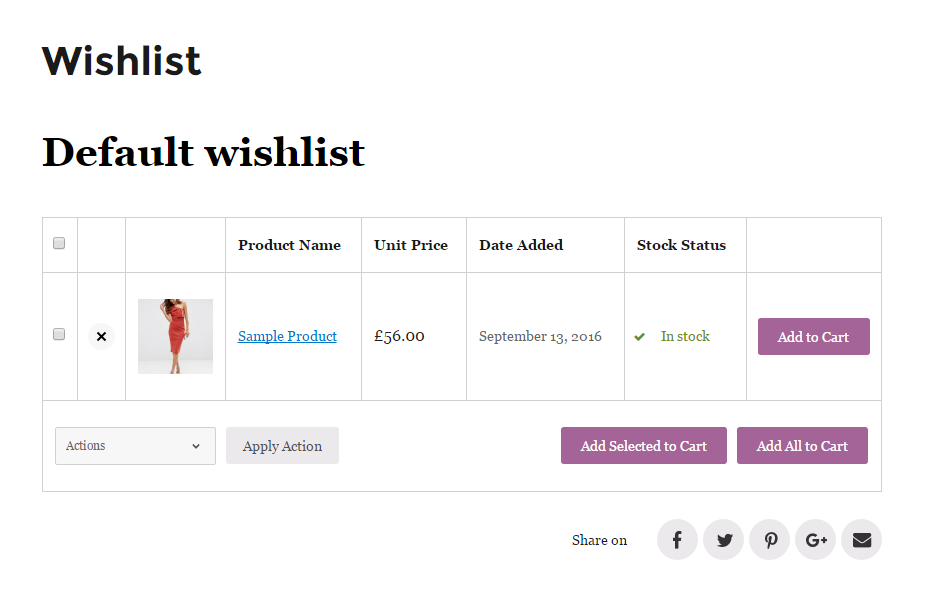Share wishlist on Facebook

click(x=677, y=540)
